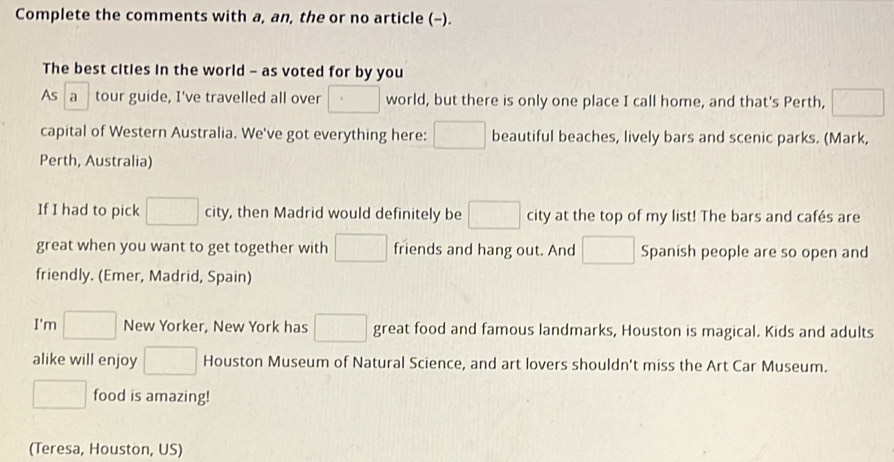Focus the blank before 'beautiful beaches'
Viewport: 894px width, 462px height.
[x=460, y=135]
